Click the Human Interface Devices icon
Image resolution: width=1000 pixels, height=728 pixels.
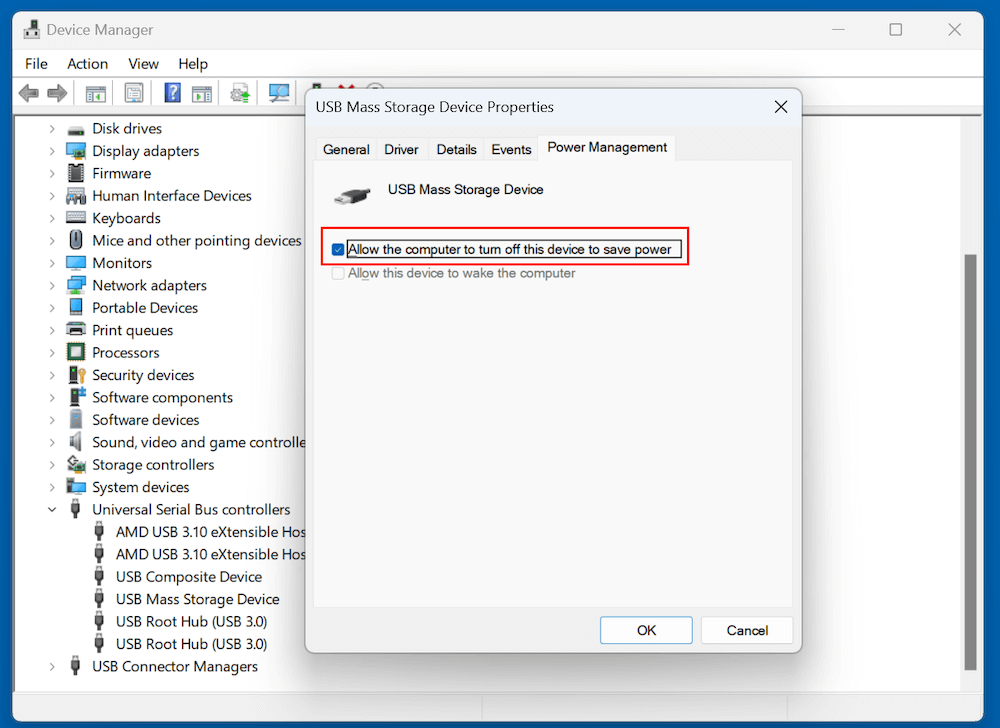point(76,196)
